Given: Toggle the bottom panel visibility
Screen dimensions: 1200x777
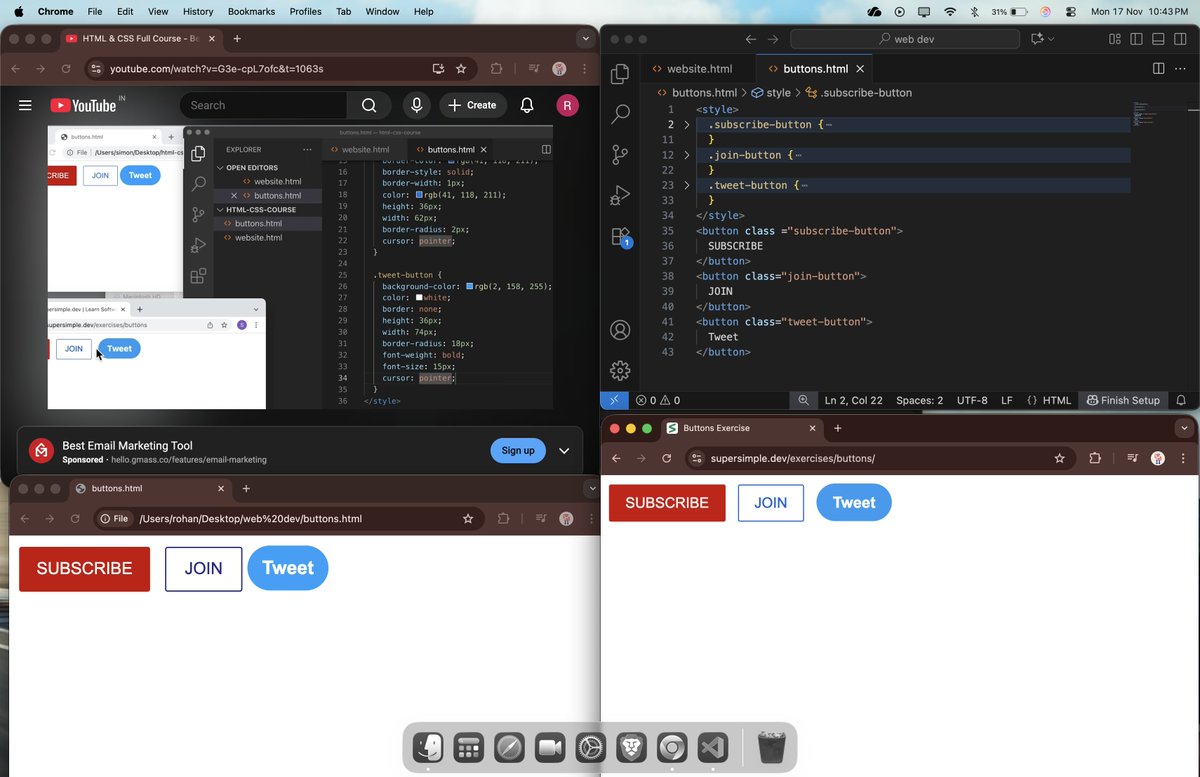Looking at the screenshot, I should (1158, 39).
